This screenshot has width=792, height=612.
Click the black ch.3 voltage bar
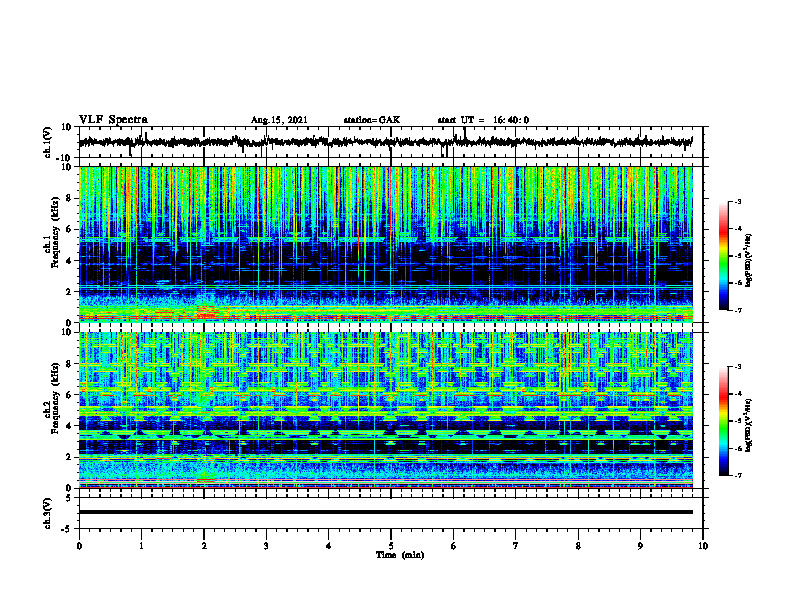point(385,512)
